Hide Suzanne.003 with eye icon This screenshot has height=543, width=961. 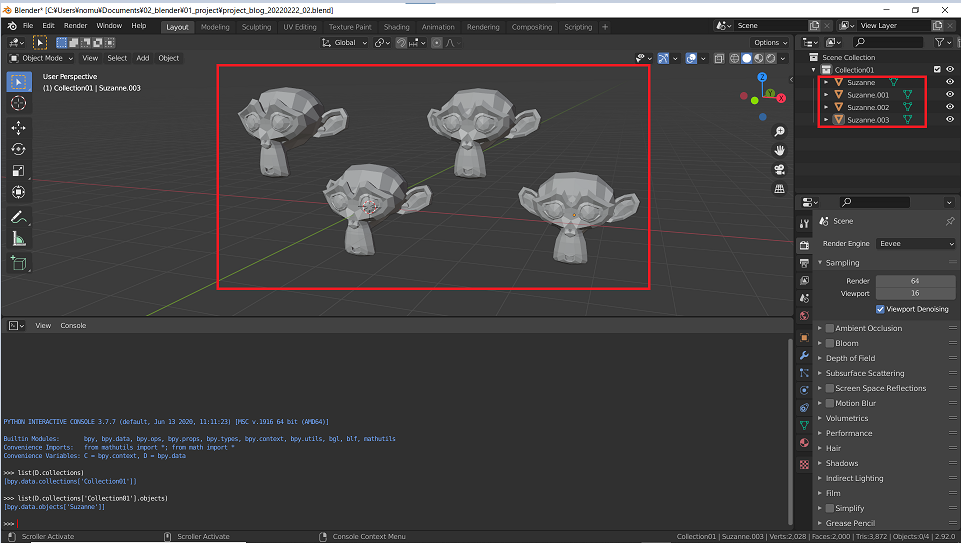pyautogui.click(x=950, y=120)
